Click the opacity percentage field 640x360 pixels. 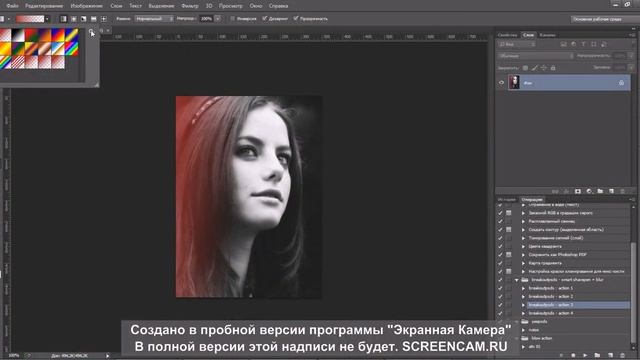(207, 19)
